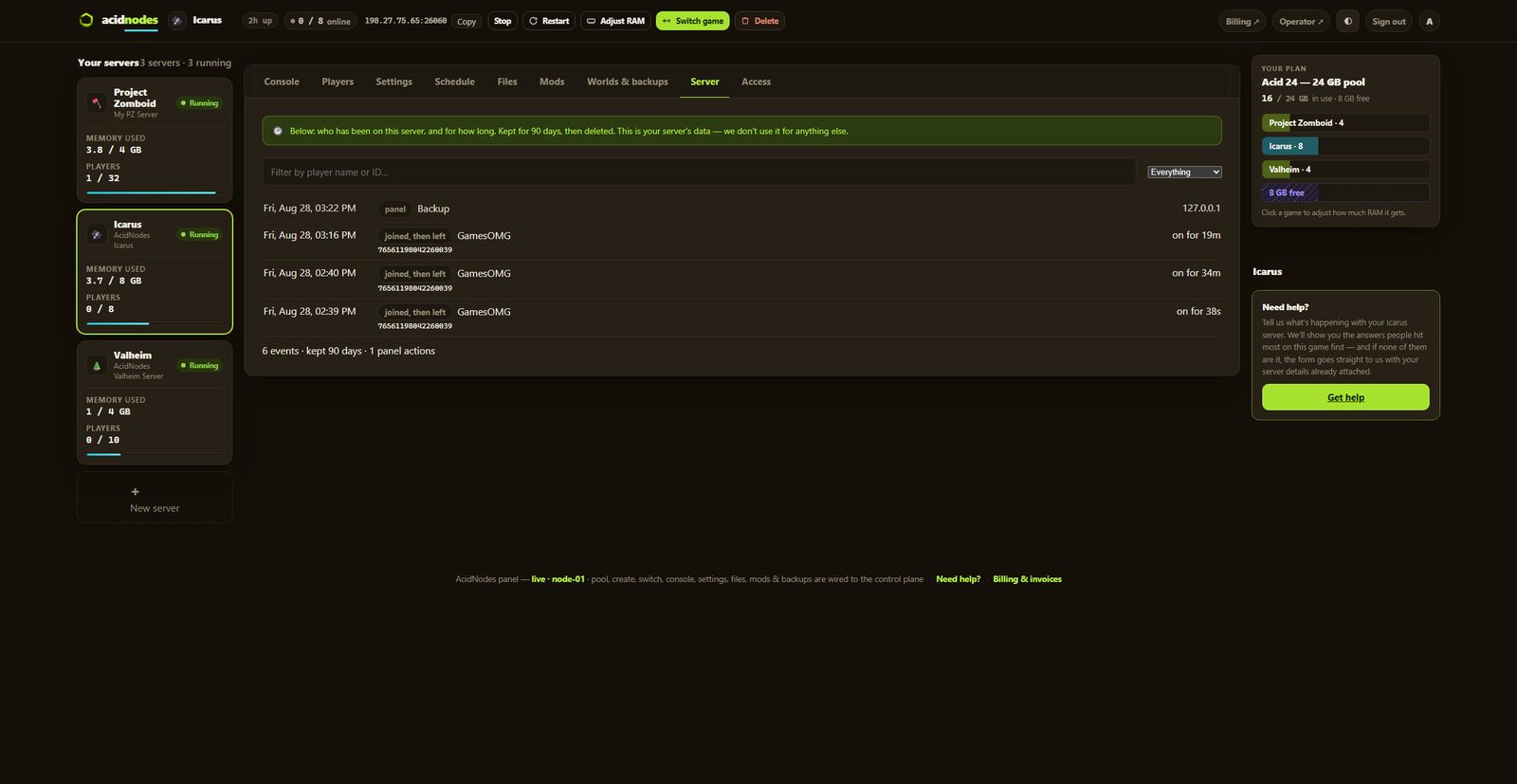Click GamesOMG in the 02:40 PM event

(x=484, y=273)
